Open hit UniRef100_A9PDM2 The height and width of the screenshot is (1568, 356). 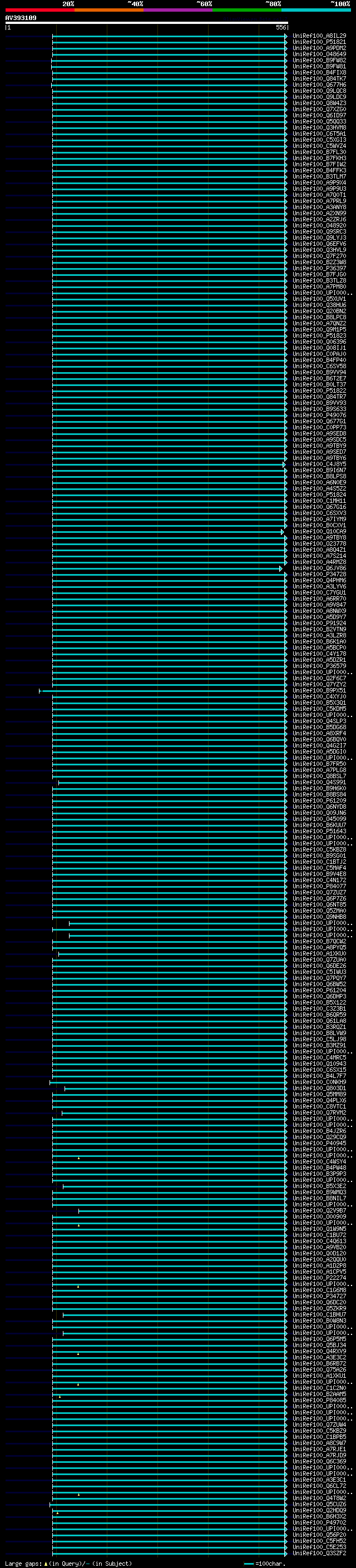coord(319,48)
